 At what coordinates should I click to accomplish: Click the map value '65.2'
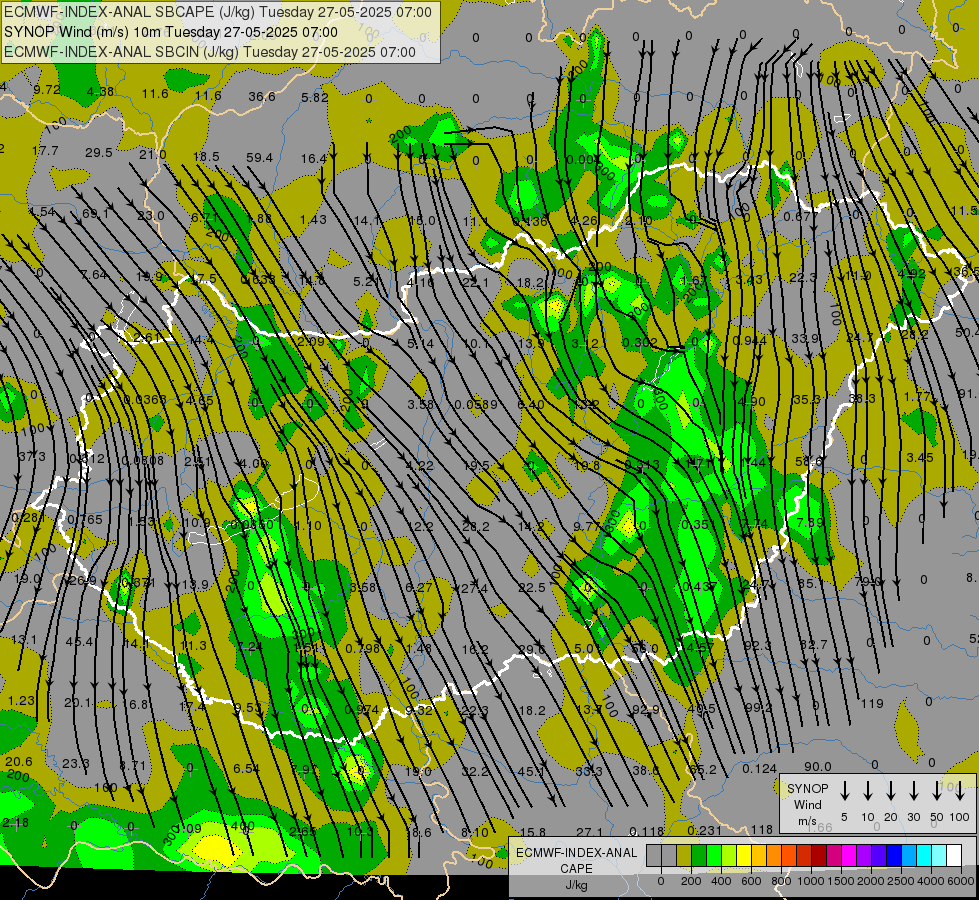(702, 769)
